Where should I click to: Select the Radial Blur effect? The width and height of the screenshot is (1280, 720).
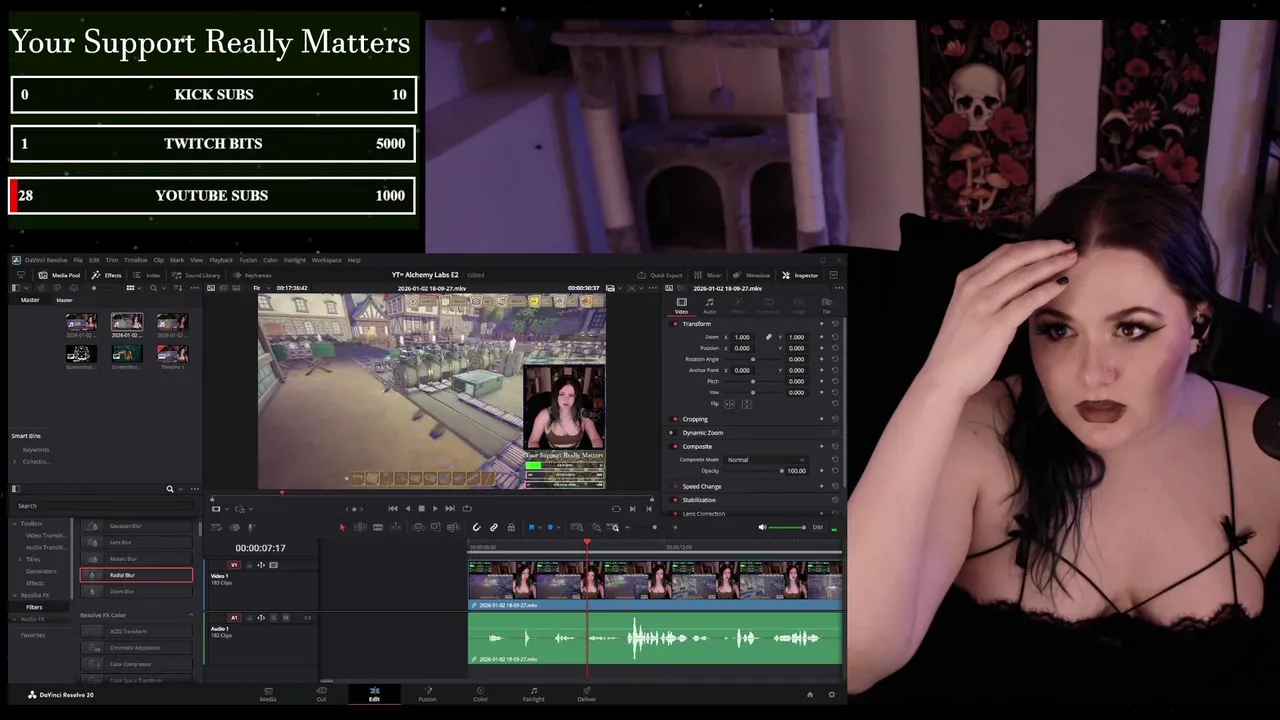[x=136, y=575]
